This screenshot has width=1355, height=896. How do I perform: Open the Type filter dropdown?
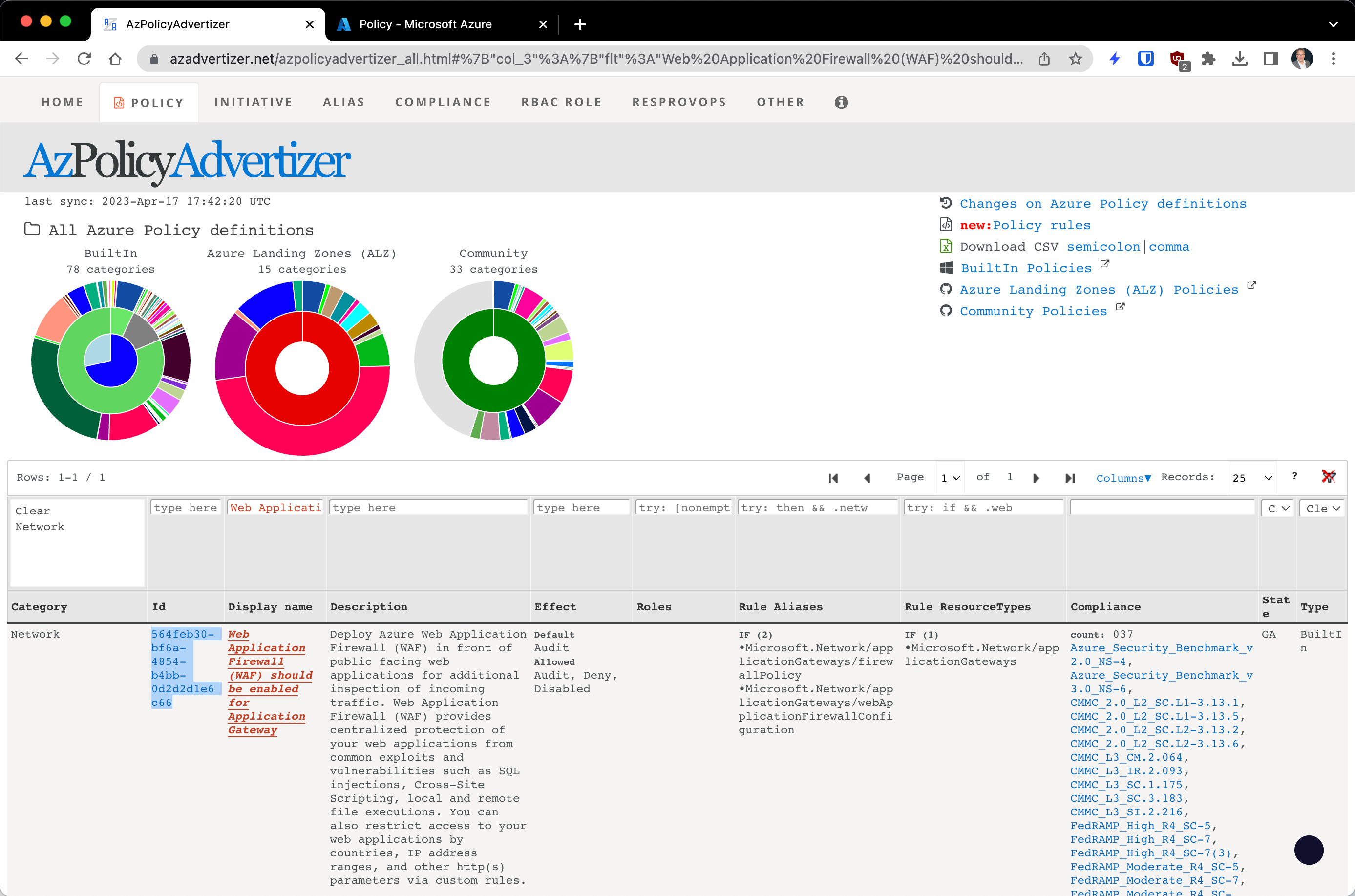coord(1322,508)
